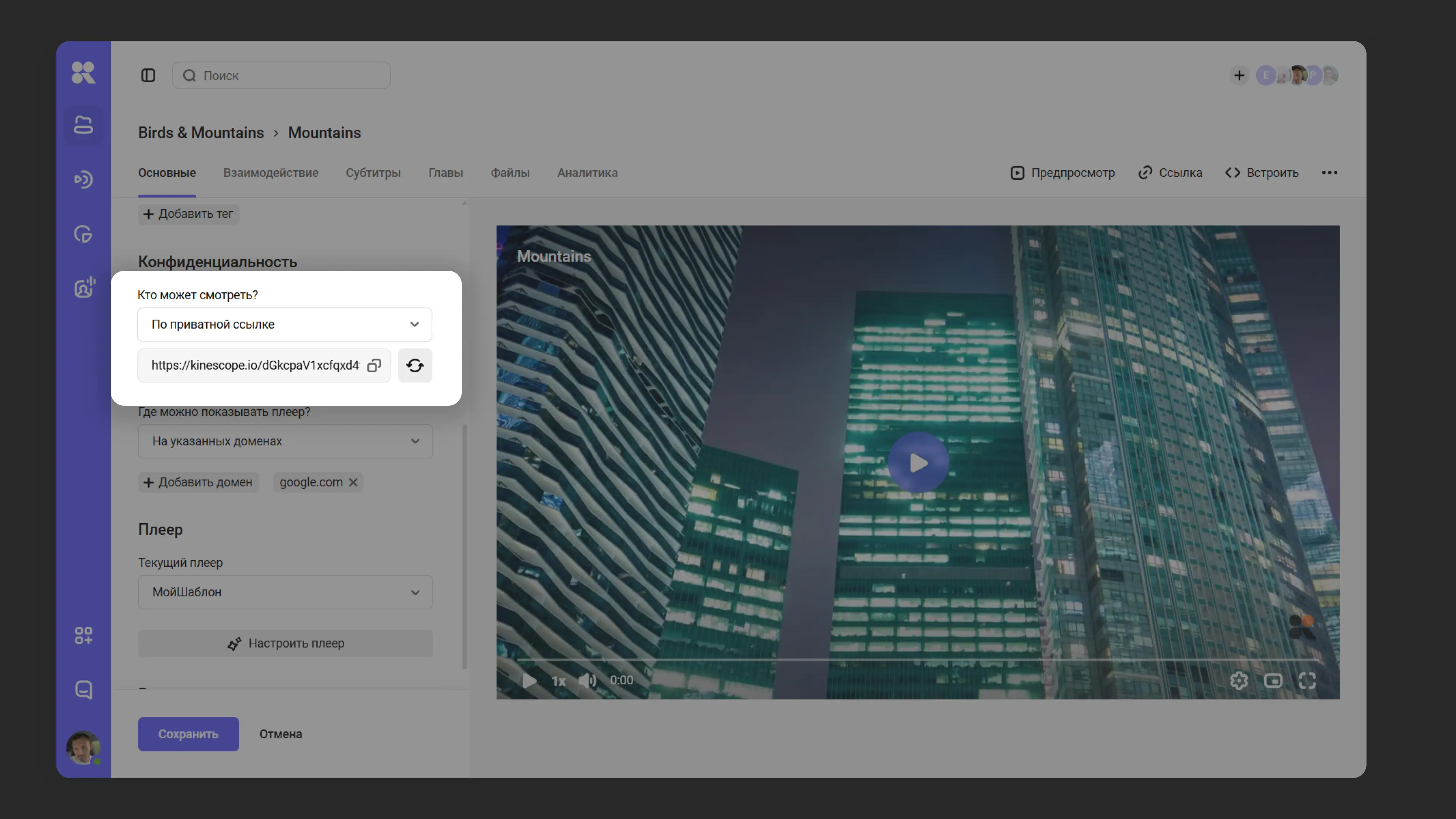The image size is (1456, 819).
Task: Click the copy link icon
Action: 373,366
